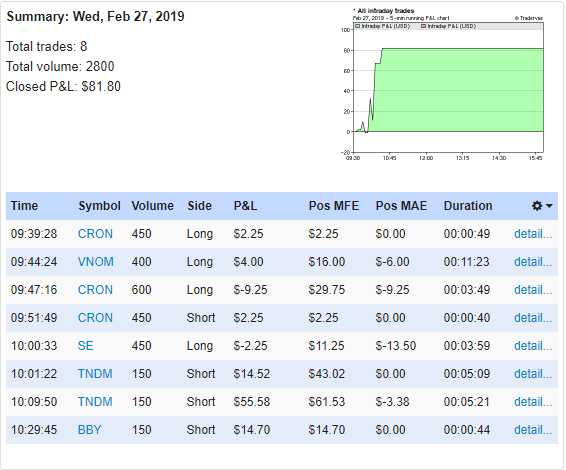This screenshot has width=566, height=470.
Task: View detail for 09:47:16 CRON trade
Action: 533,290
